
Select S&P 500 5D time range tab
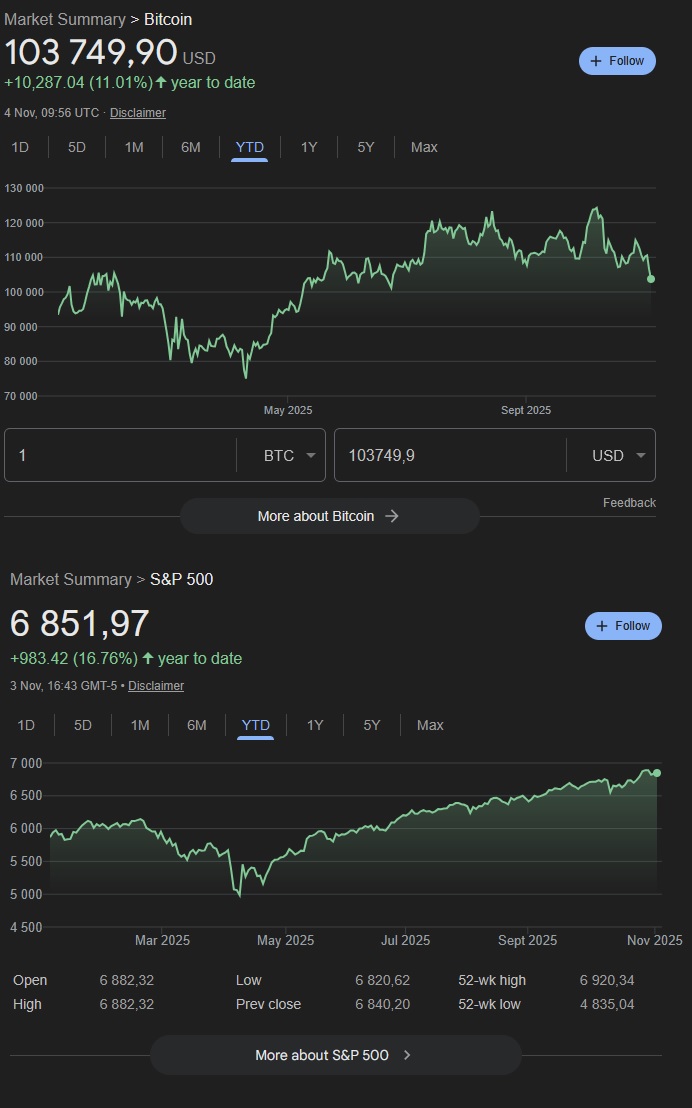click(x=83, y=725)
